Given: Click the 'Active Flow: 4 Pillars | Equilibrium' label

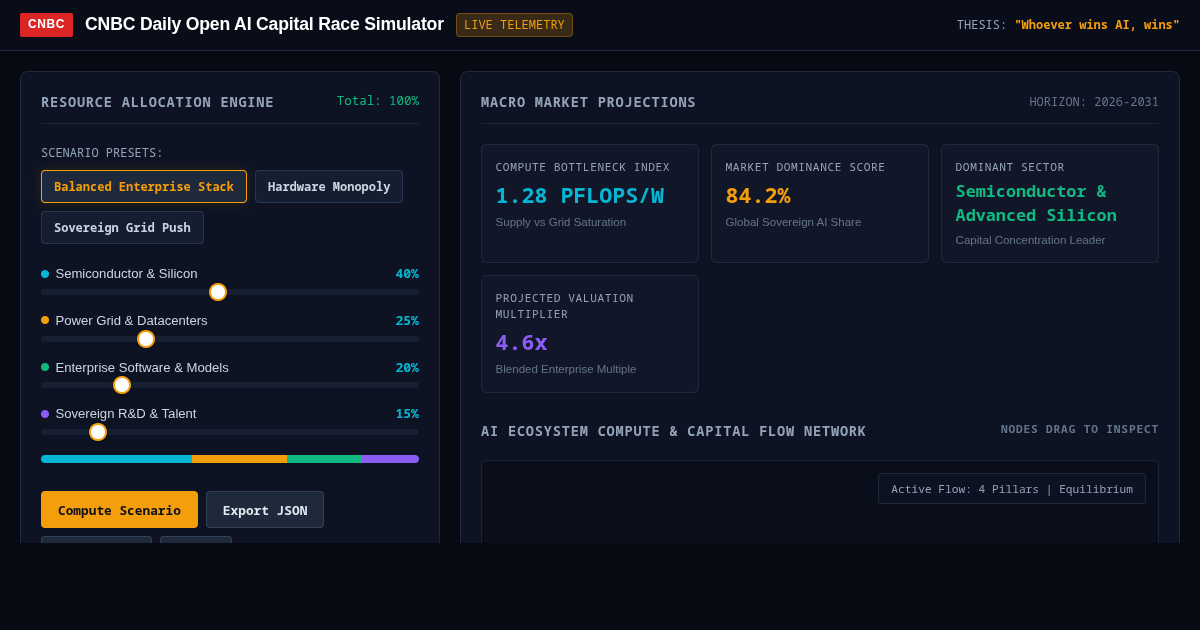Looking at the screenshot, I should [x=1012, y=489].
